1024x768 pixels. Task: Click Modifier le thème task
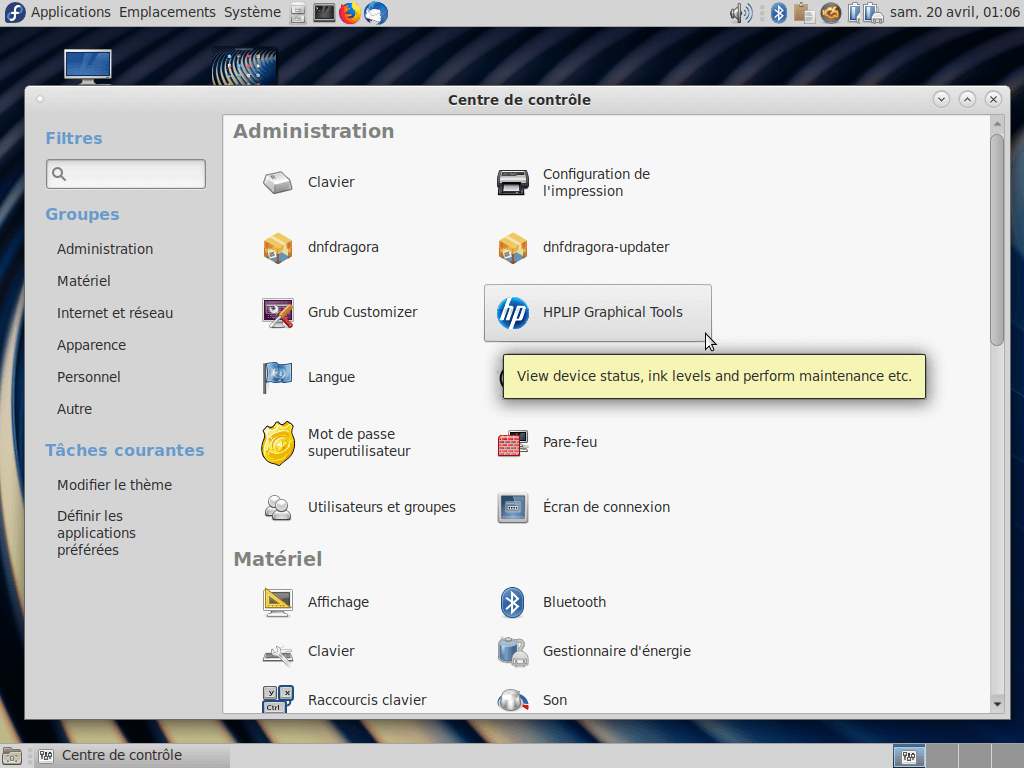tap(114, 485)
